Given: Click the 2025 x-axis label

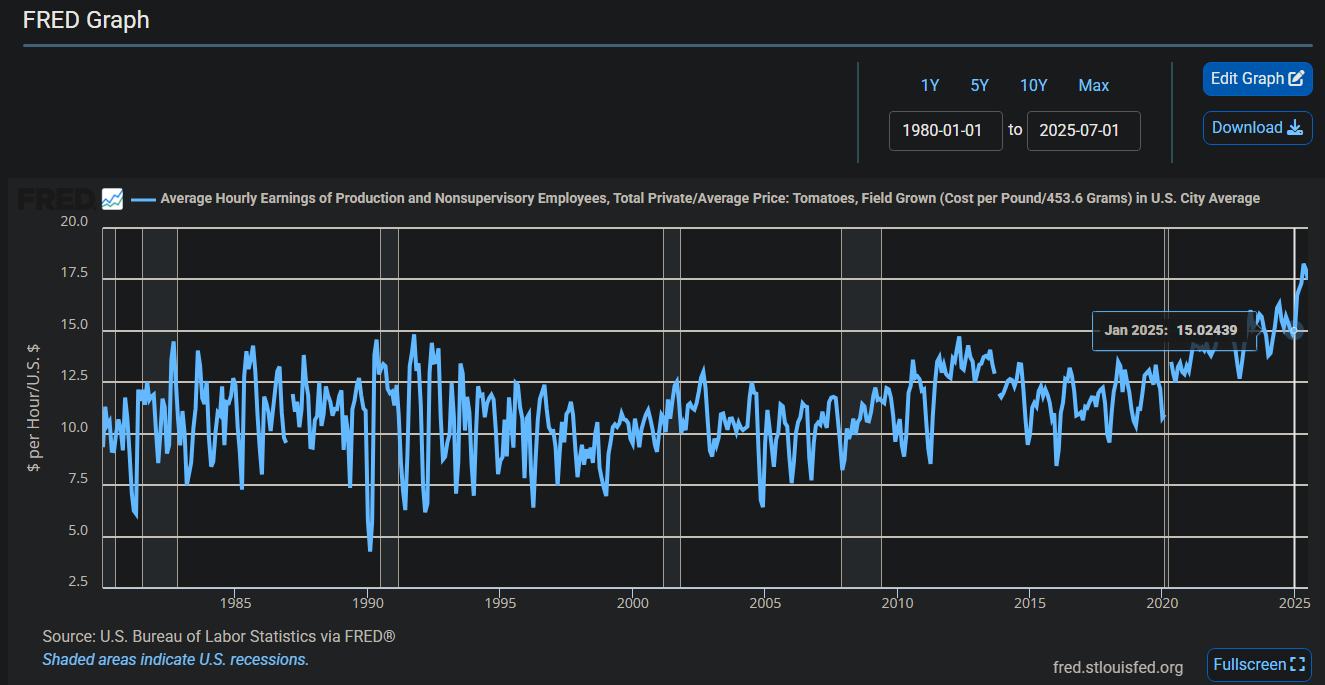Looking at the screenshot, I should (1295, 602).
